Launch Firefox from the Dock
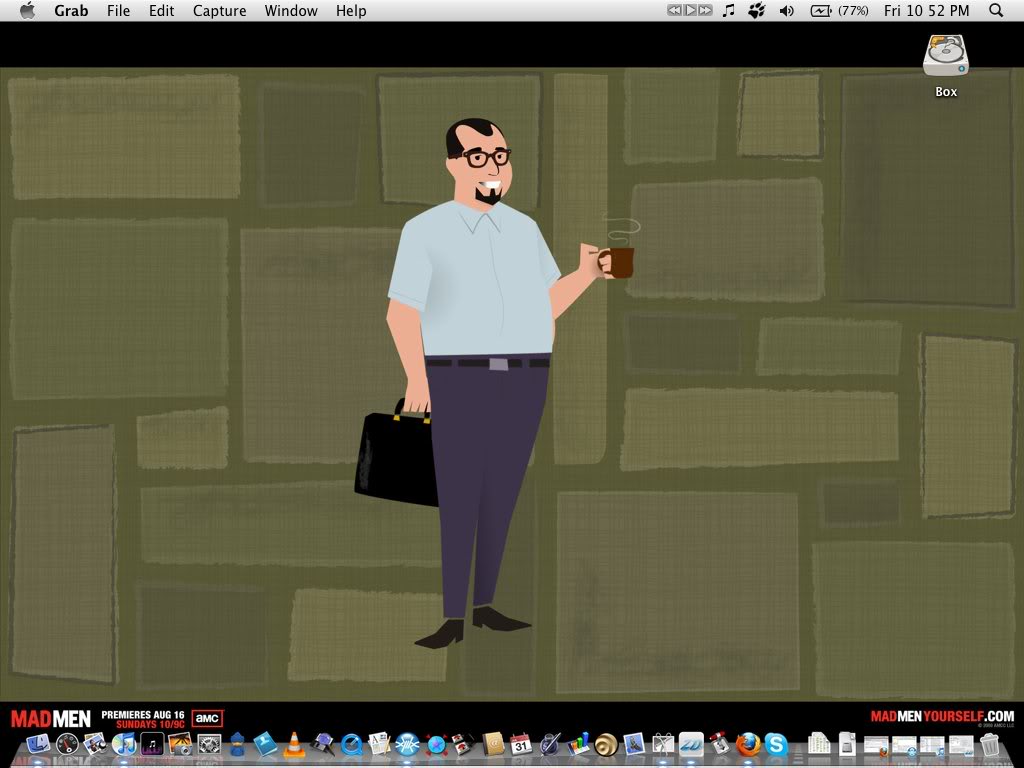Screen dimensions: 1024x768 click(x=748, y=744)
